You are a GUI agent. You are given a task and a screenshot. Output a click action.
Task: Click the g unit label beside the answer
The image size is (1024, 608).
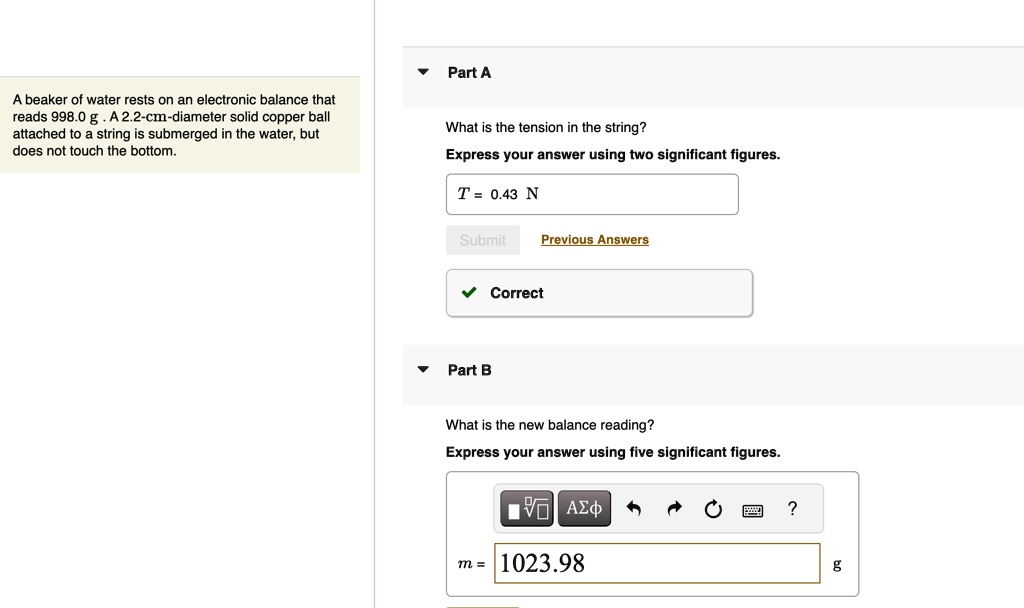point(836,564)
